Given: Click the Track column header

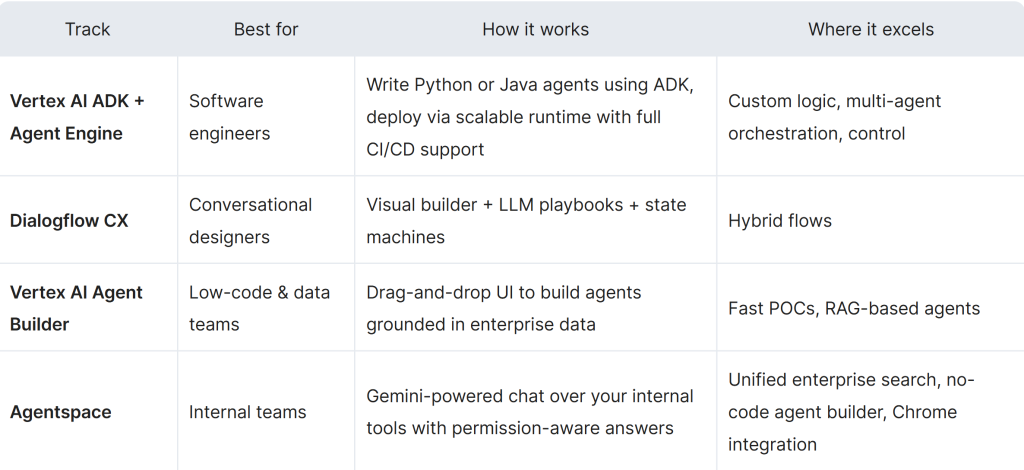Looking at the screenshot, I should point(88,29).
